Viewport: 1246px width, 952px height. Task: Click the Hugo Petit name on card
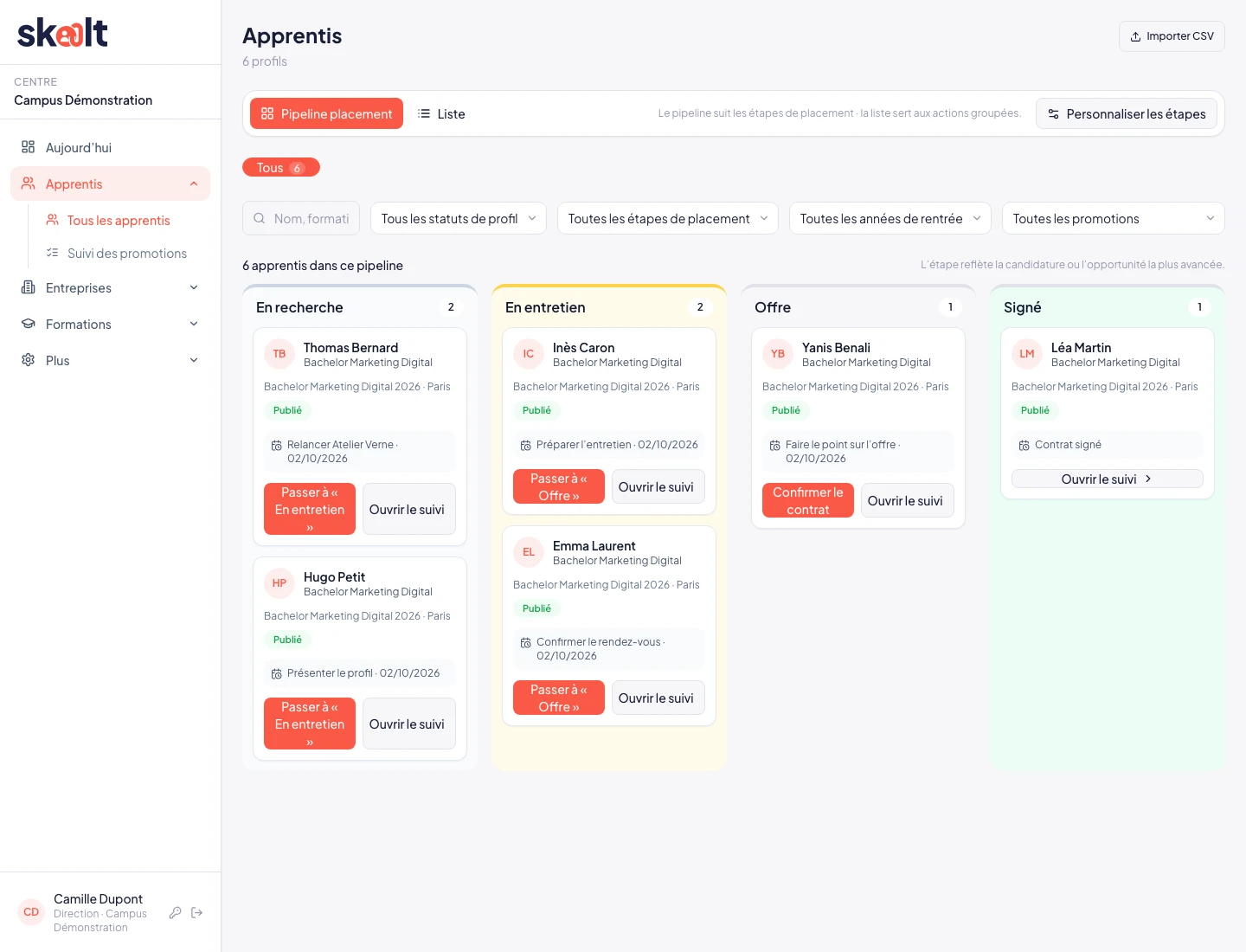point(334,577)
